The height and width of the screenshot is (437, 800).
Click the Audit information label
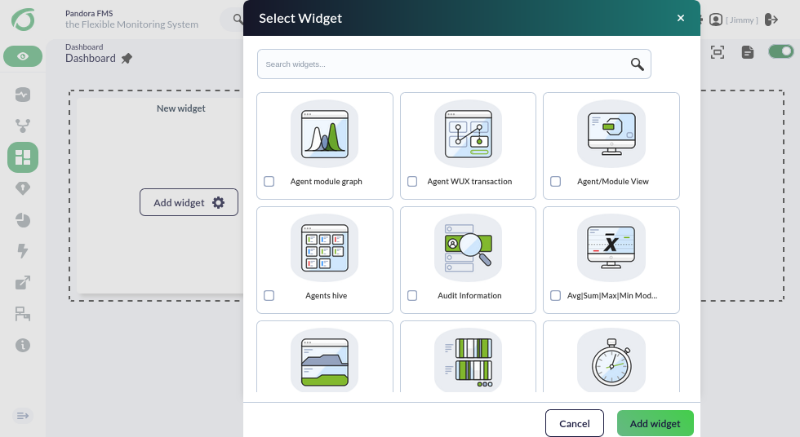coord(469,295)
